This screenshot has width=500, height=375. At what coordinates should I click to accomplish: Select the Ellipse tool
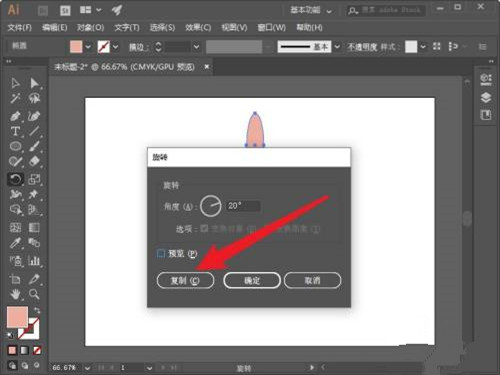click(15, 146)
